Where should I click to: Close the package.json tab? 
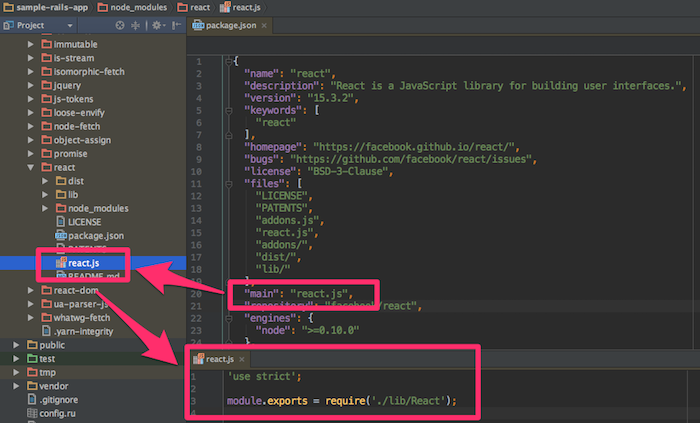(264, 25)
